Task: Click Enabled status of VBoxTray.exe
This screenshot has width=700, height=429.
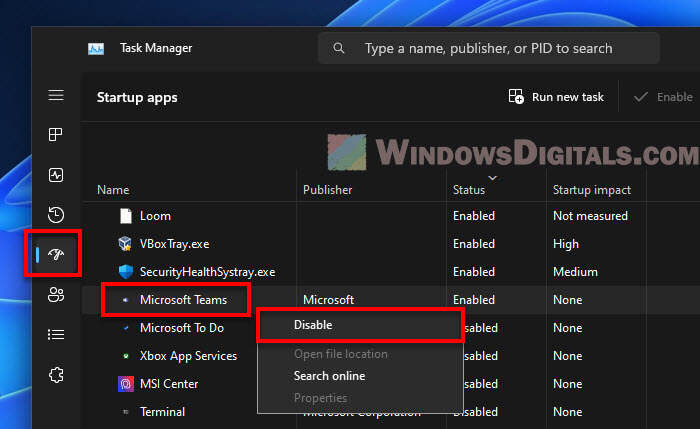Action: tap(474, 244)
